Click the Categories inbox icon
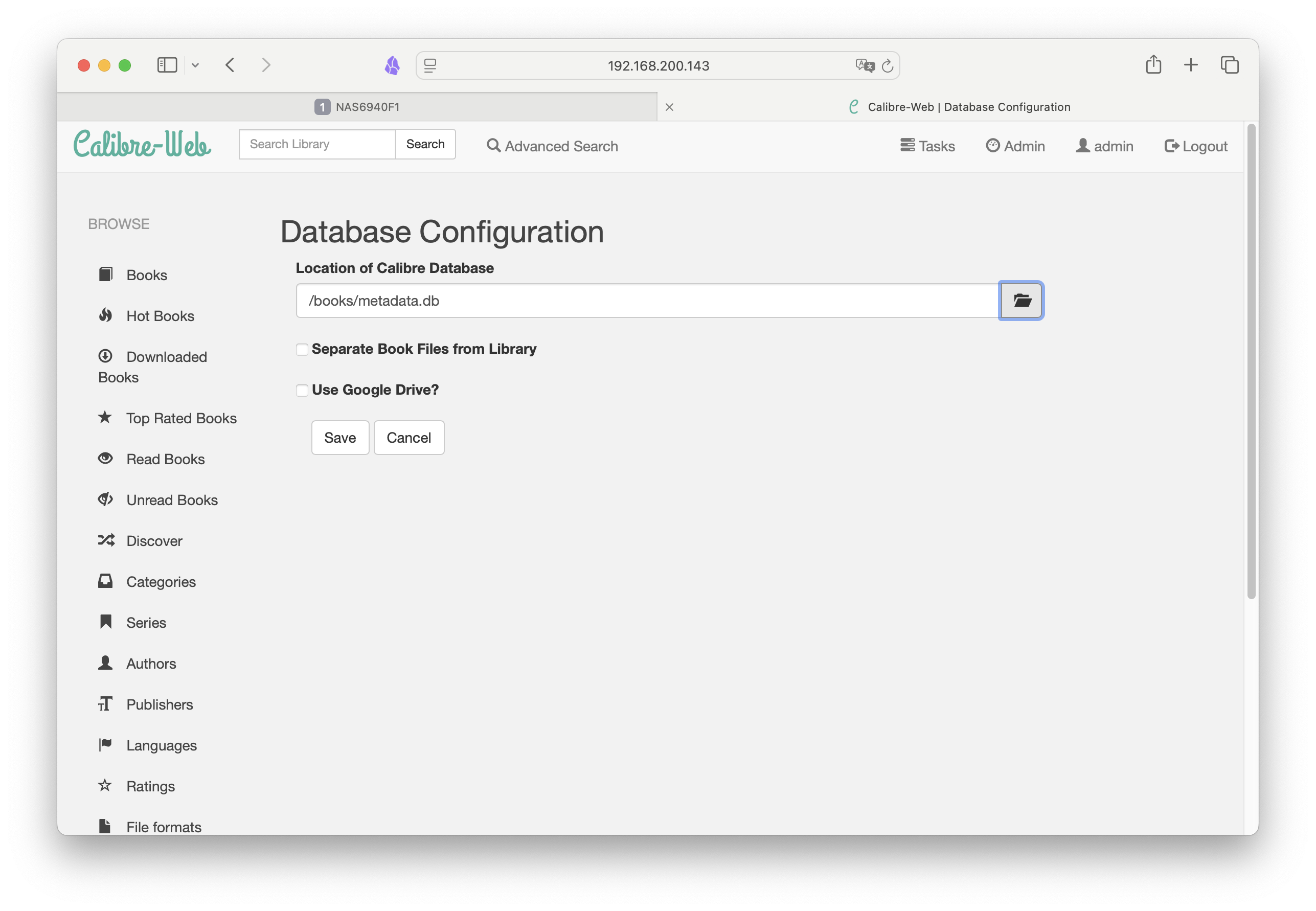 [106, 581]
